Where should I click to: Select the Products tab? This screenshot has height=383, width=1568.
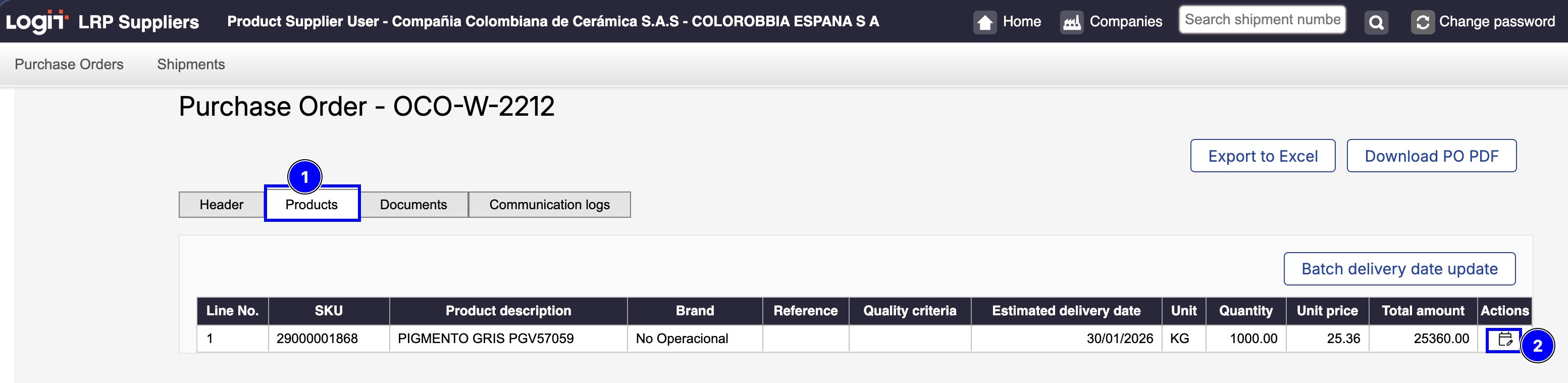tap(311, 205)
